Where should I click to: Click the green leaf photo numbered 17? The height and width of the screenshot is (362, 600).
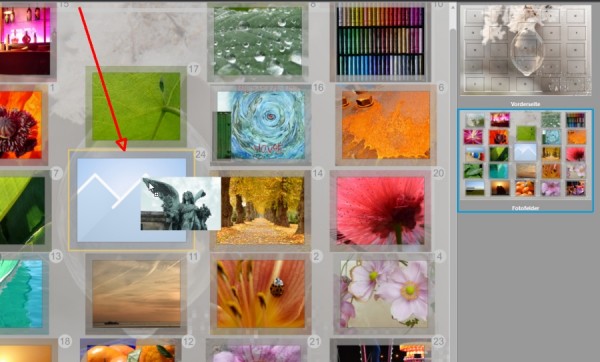tap(136, 107)
